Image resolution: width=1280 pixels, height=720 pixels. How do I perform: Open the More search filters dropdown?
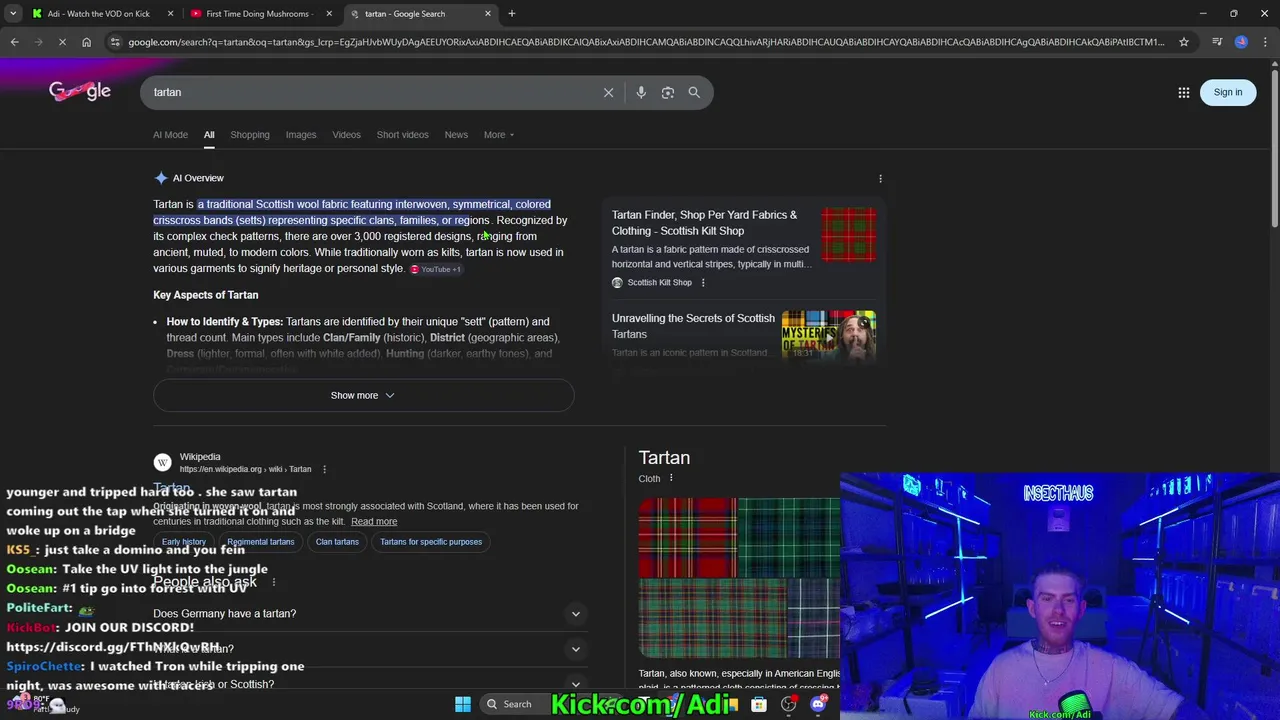499,135
